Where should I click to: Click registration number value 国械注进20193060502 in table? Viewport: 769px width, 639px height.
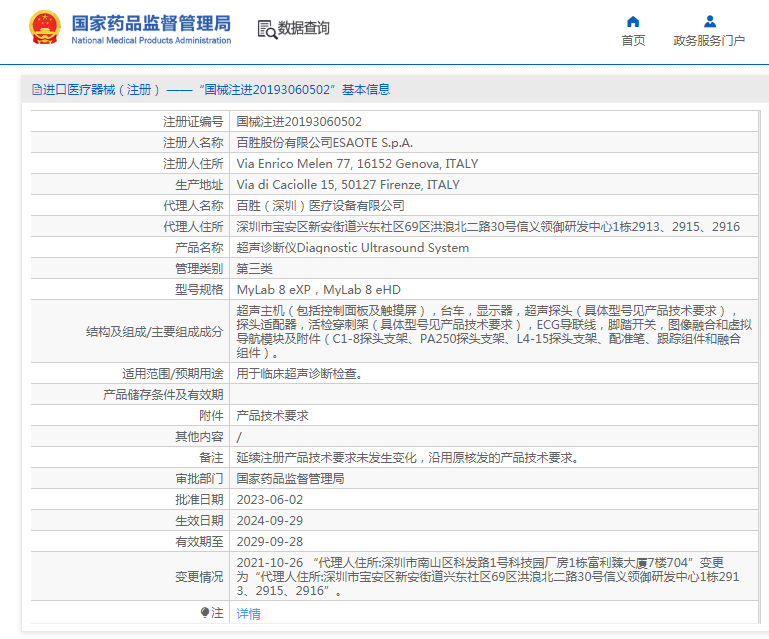tap(299, 121)
